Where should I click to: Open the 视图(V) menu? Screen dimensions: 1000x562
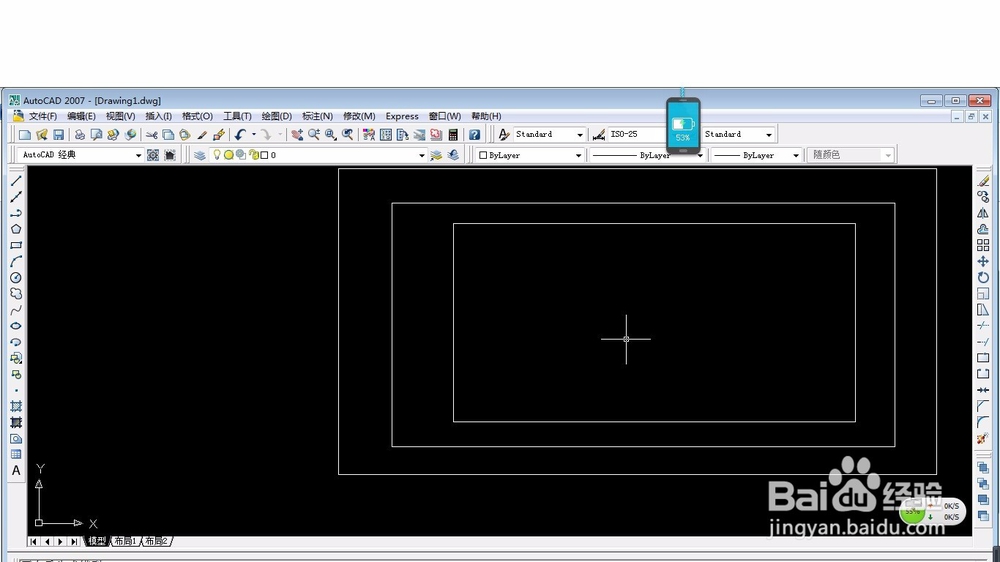pyautogui.click(x=120, y=116)
